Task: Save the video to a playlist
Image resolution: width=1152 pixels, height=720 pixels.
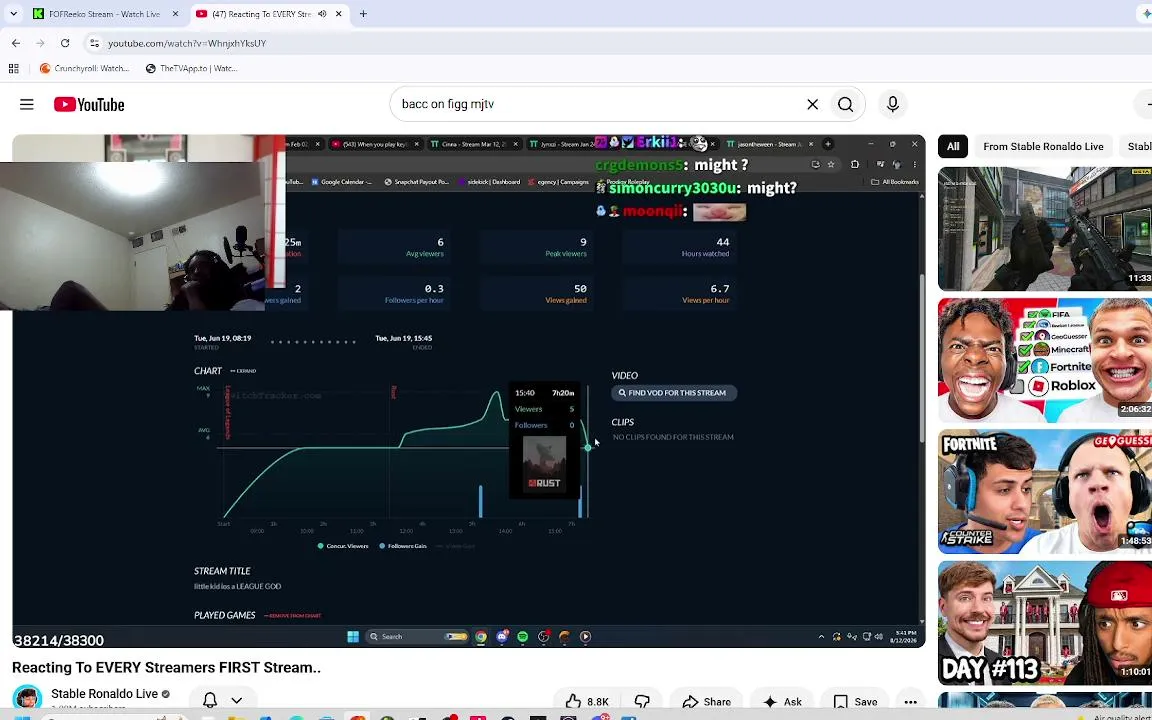Action: pyautogui.click(x=855, y=702)
